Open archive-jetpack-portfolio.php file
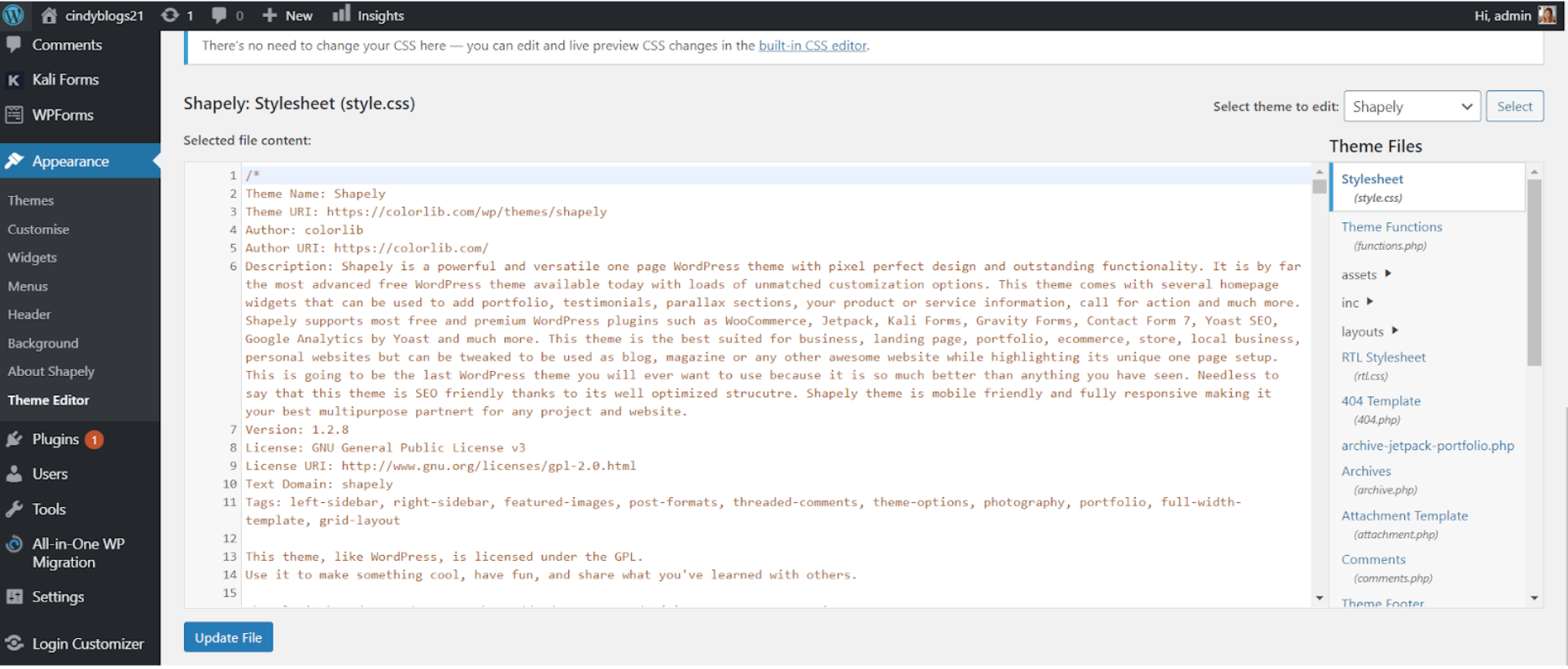 point(1428,446)
